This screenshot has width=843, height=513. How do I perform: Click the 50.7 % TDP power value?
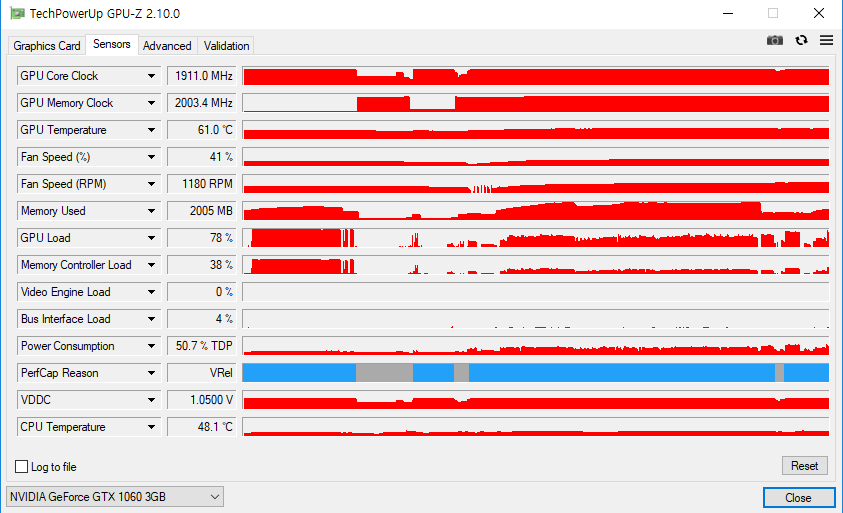202,346
